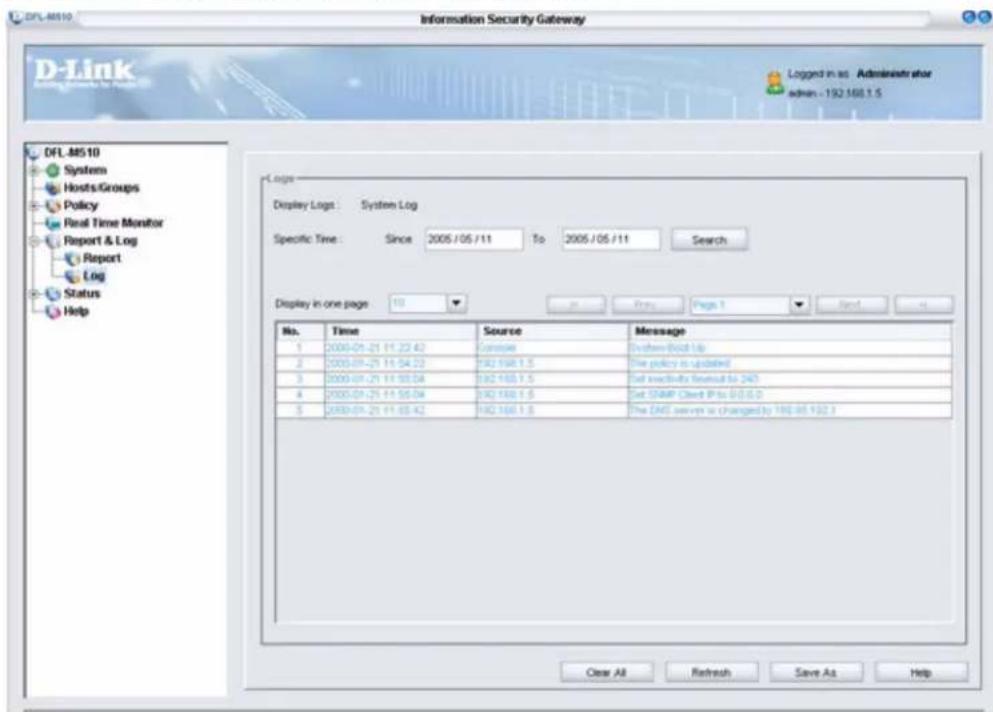Click the DFL-M510 root device icon

point(34,153)
